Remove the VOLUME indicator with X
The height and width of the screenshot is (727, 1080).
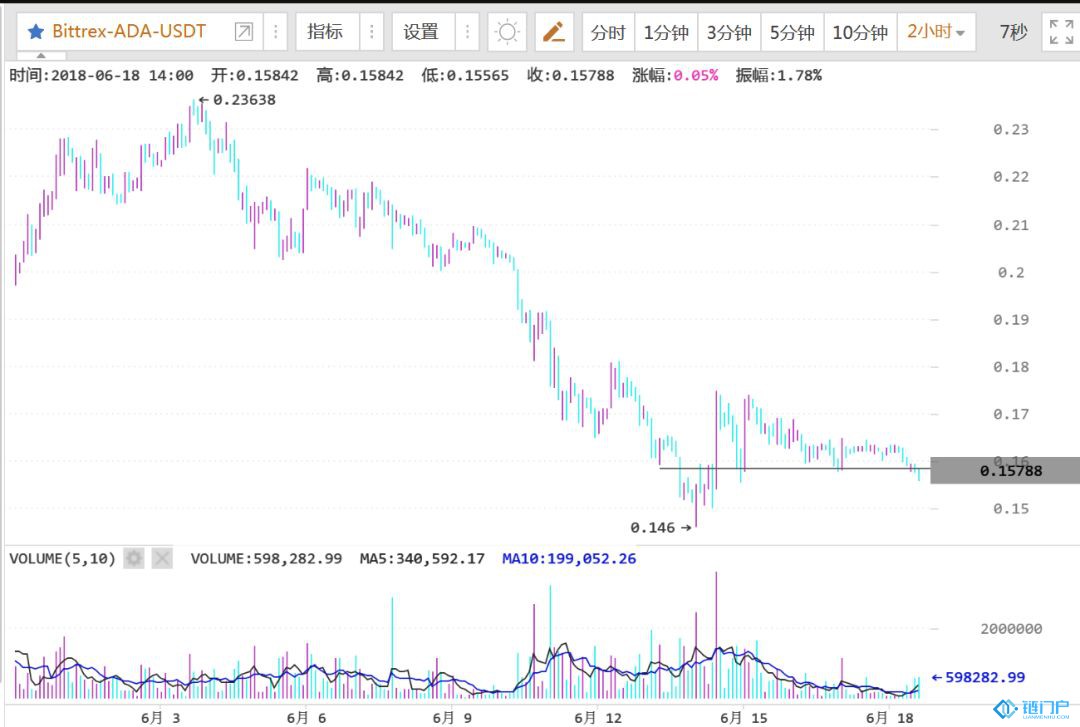click(161, 558)
